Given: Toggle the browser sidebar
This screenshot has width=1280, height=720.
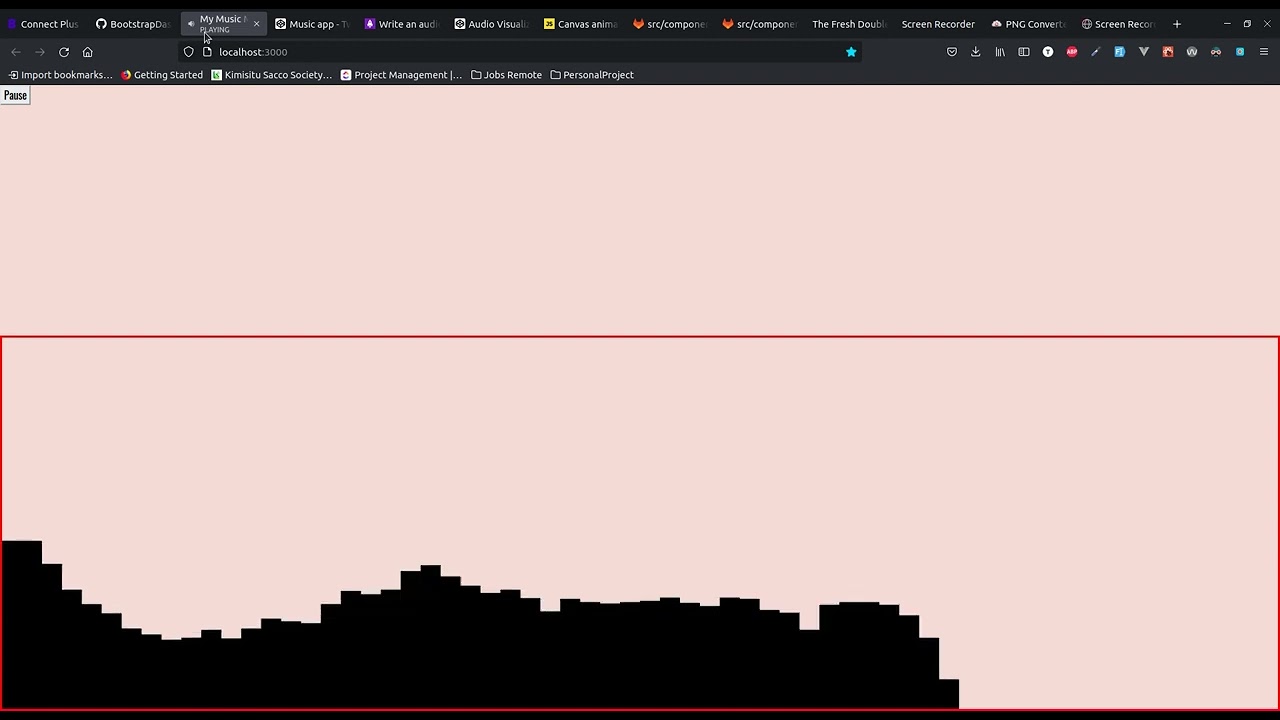Looking at the screenshot, I should 1024,52.
